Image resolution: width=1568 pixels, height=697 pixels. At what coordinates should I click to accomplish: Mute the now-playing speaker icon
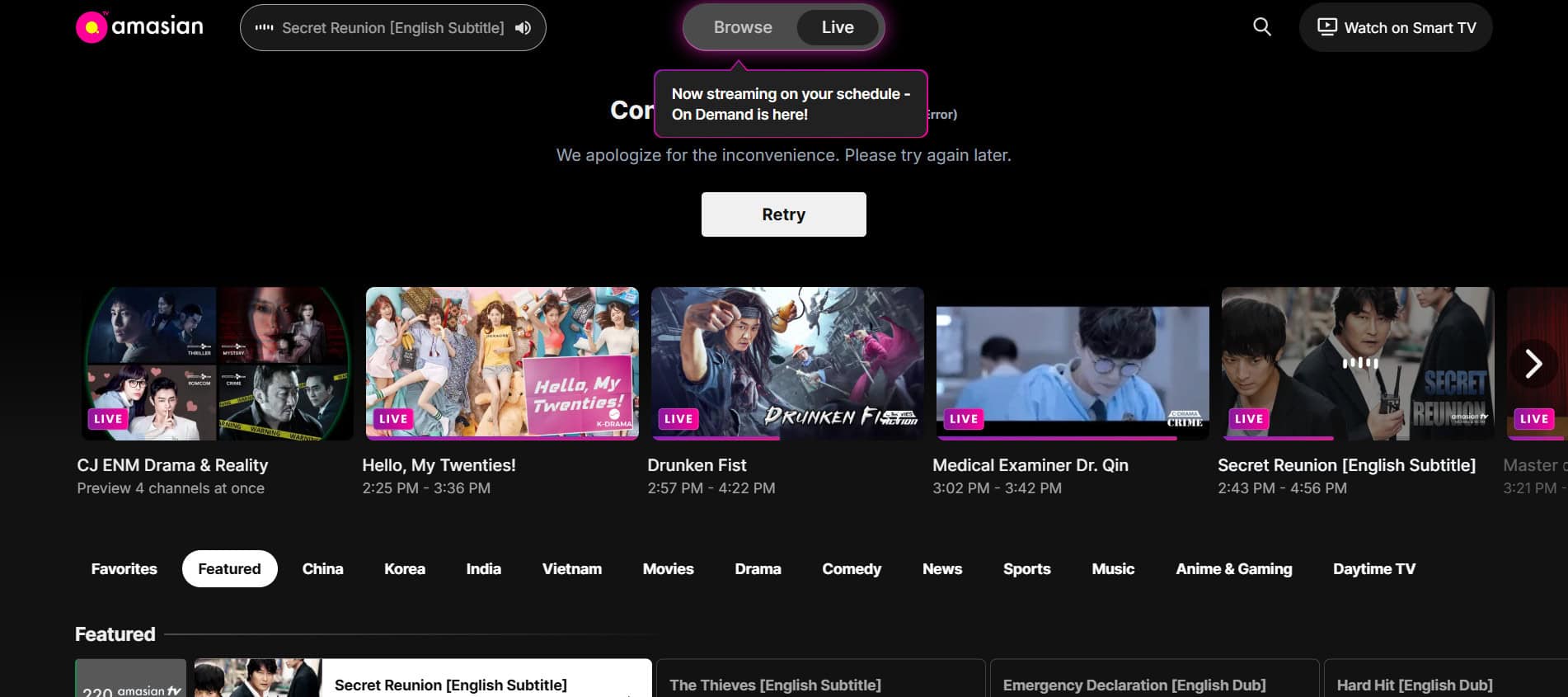click(523, 28)
